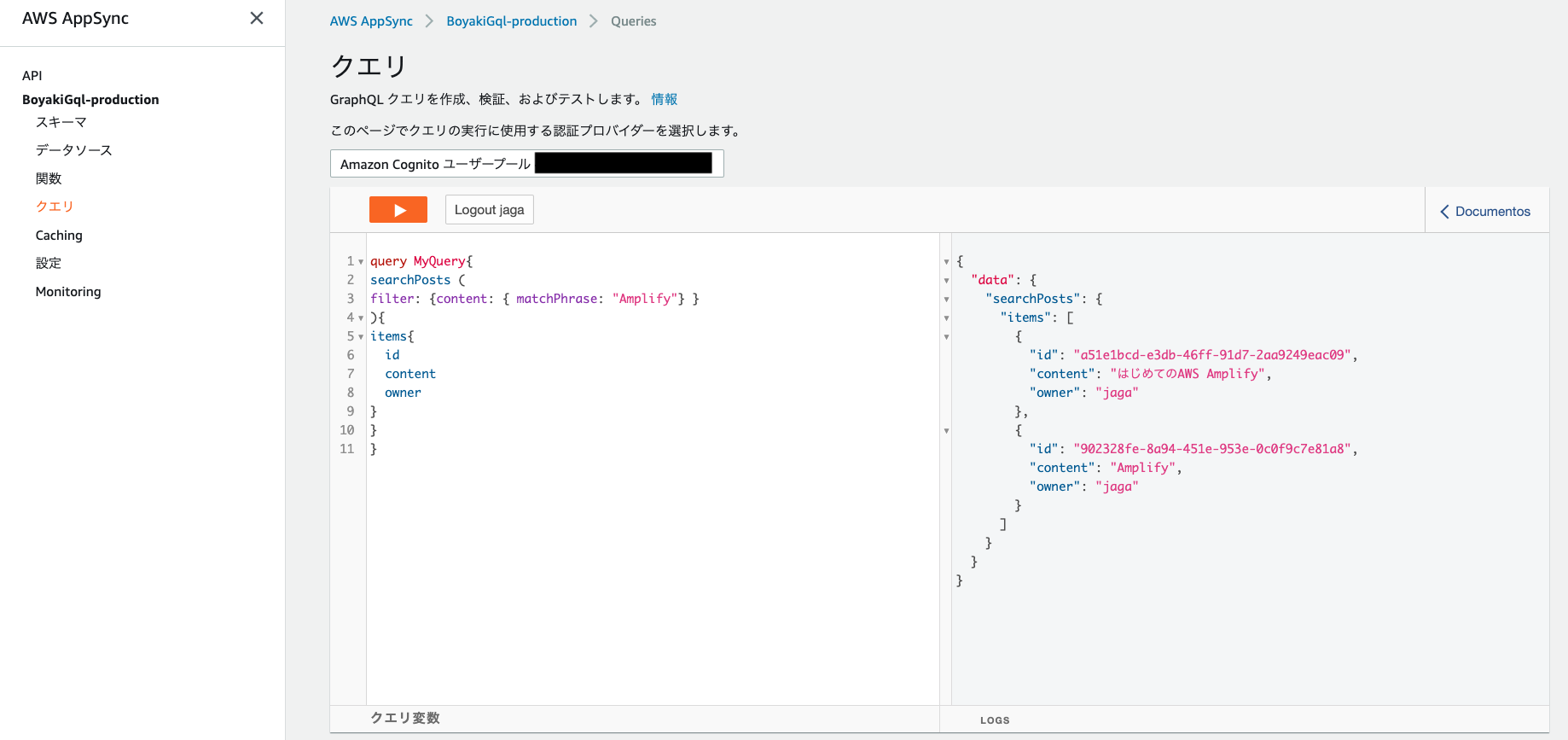Click the はじめてのAWS Amplify content value
Screen dimensions: 1568x740
pos(1188,374)
